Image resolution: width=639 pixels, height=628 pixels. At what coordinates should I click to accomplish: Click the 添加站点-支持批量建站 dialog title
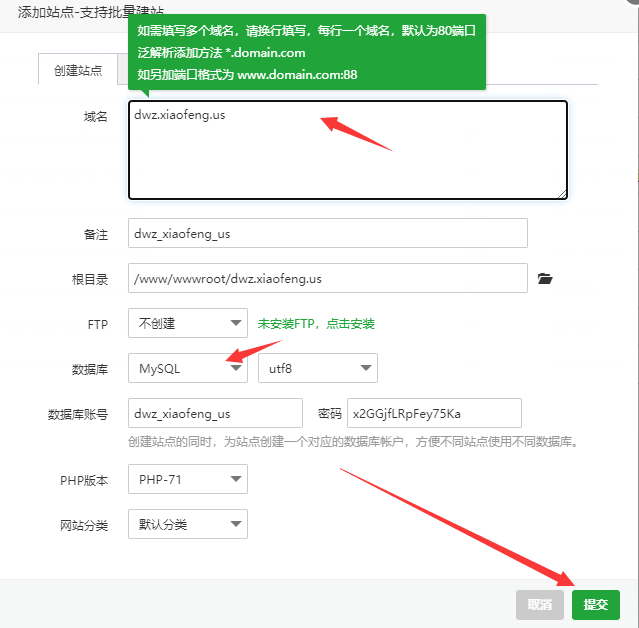click(x=91, y=12)
